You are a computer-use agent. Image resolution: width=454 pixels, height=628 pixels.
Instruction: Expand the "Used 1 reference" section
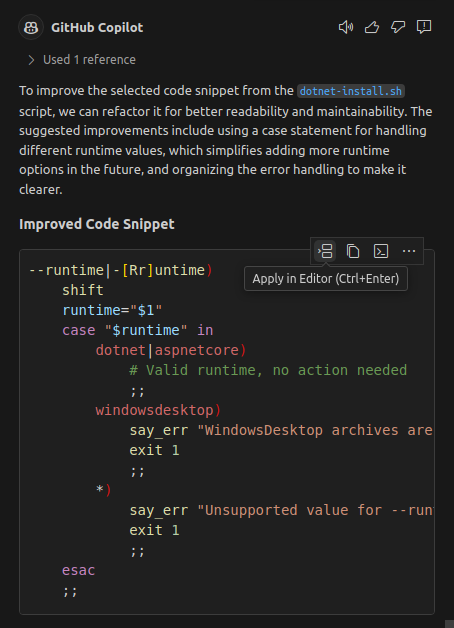click(x=82, y=60)
